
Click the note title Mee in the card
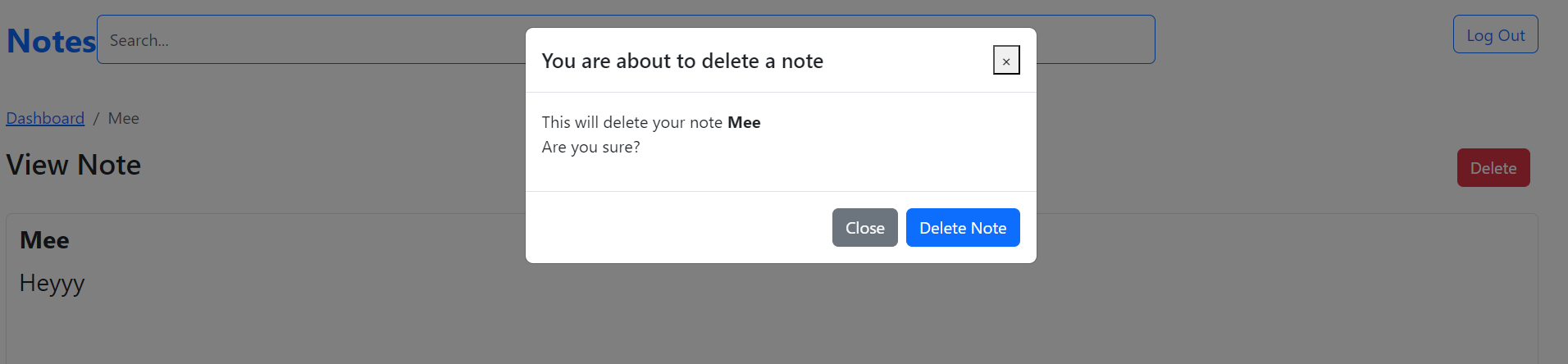[44, 240]
